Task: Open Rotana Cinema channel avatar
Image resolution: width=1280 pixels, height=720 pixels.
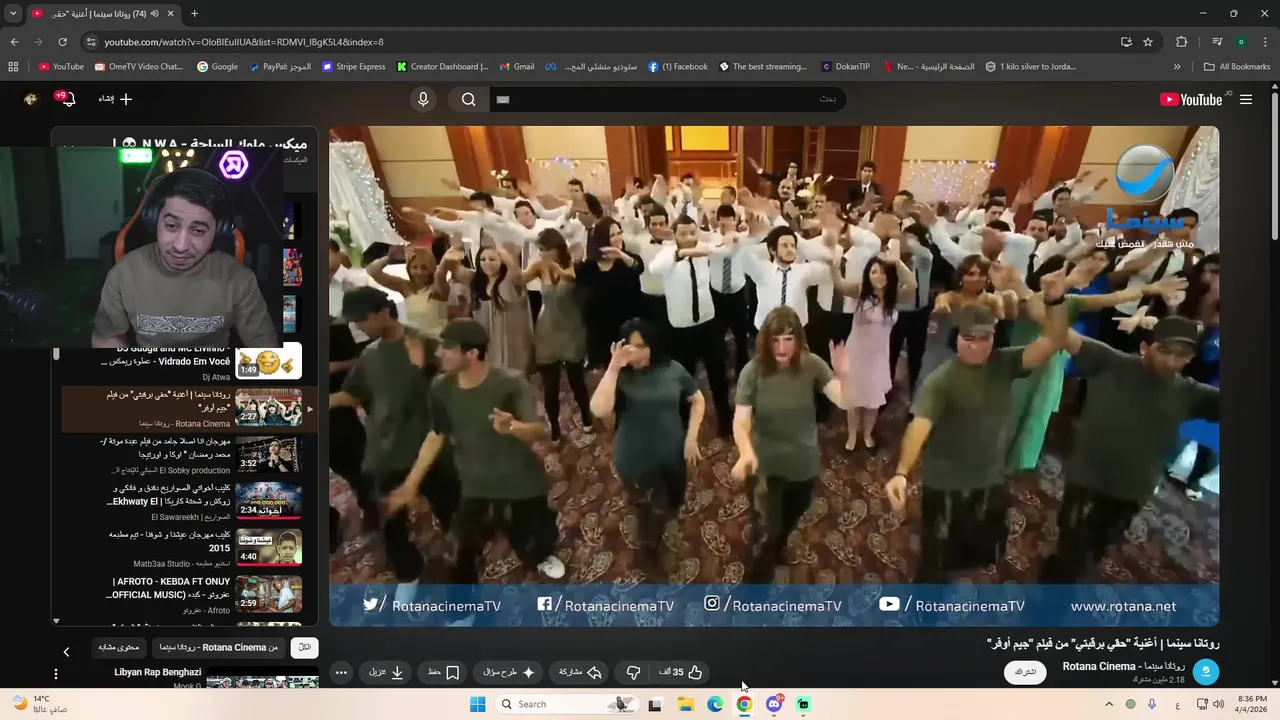Action: coord(1206,672)
